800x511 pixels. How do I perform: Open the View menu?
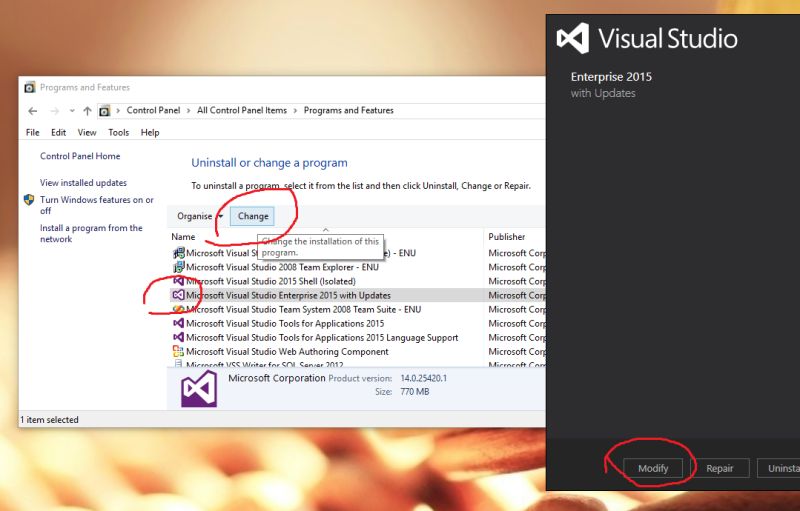(x=87, y=132)
